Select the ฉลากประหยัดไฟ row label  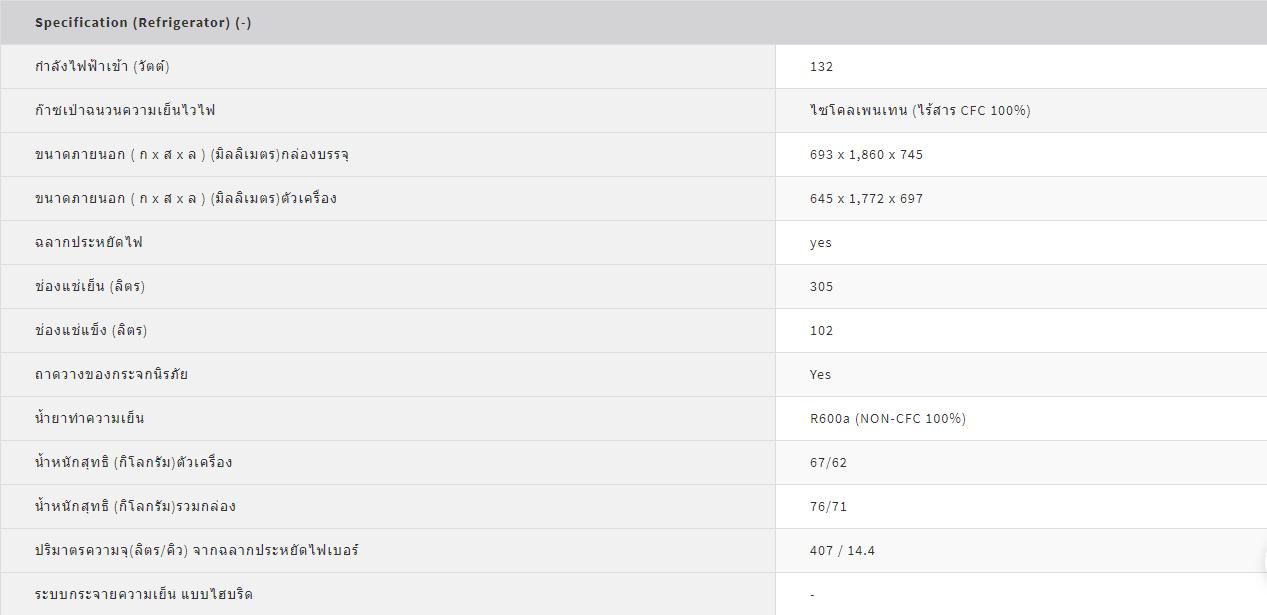(x=88, y=242)
